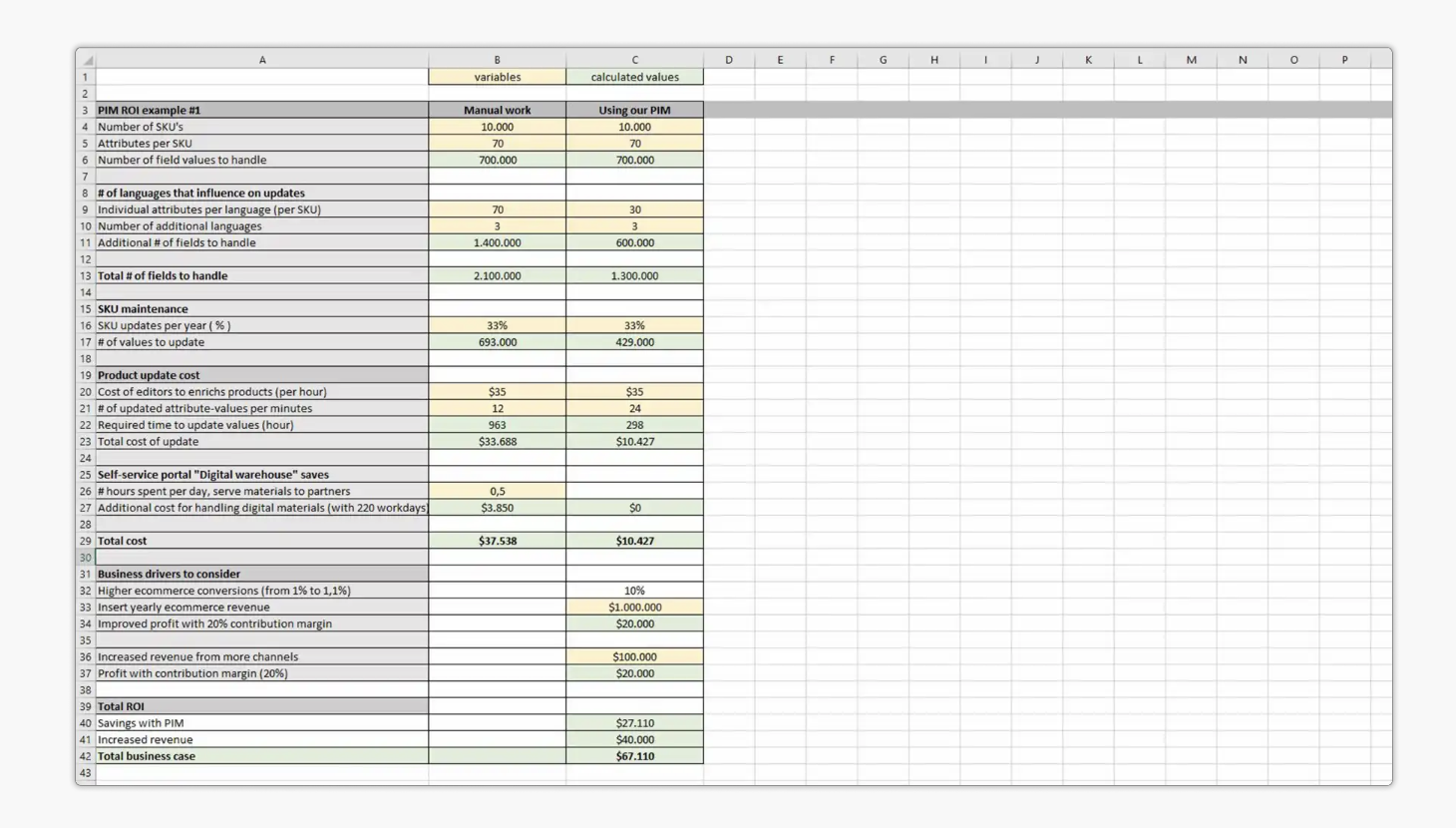Click the $1.000.000 revenue input cell
Viewport: 1456px width, 828px height.
634,607
